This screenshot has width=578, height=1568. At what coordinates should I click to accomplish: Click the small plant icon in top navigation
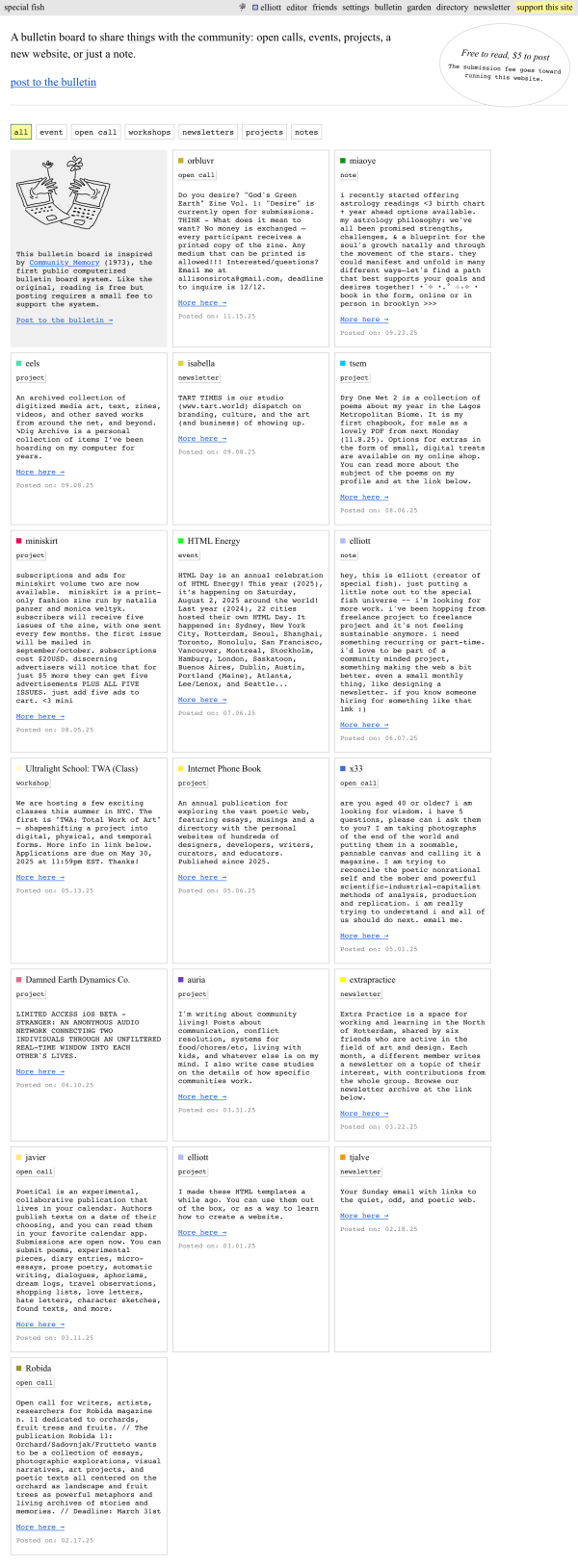[243, 7]
